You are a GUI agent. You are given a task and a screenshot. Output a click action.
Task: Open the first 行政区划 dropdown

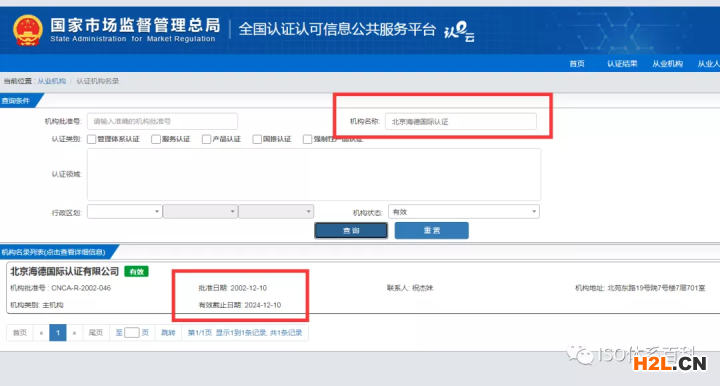pyautogui.click(x=124, y=212)
